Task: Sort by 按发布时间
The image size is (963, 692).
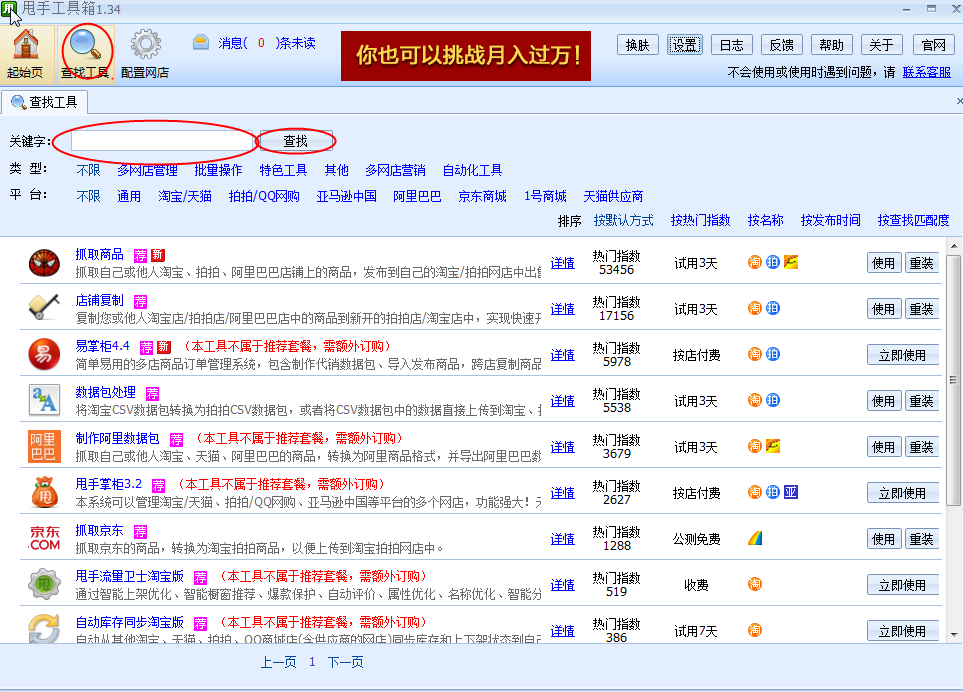Action: (x=830, y=220)
